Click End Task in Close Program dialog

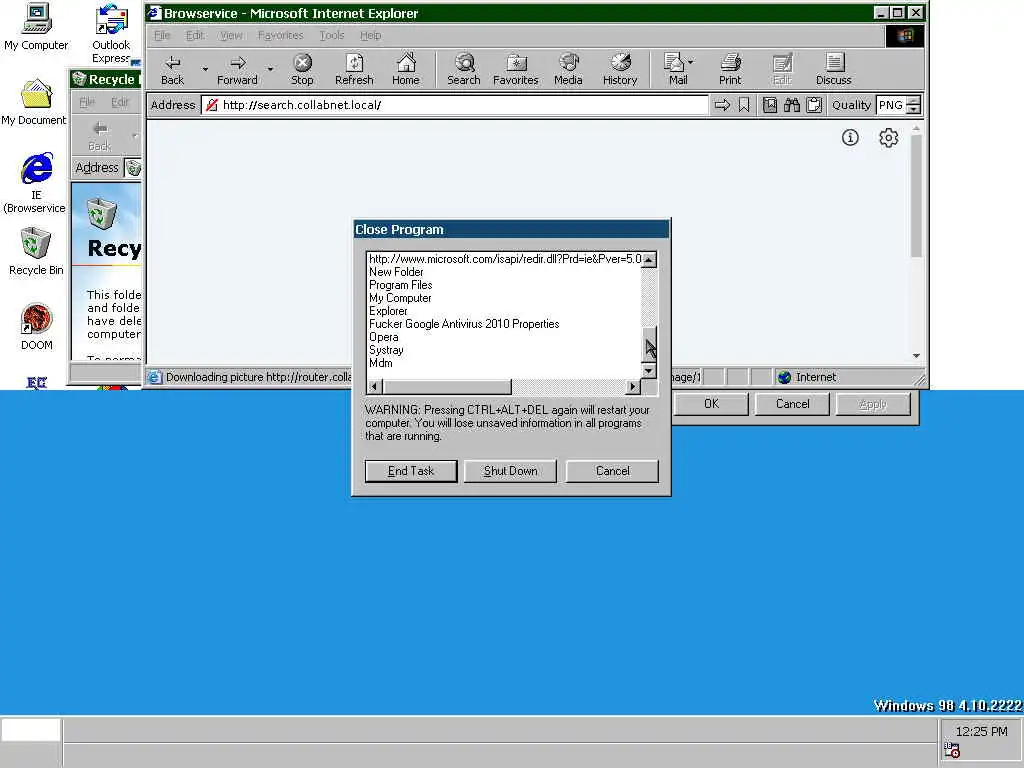tap(411, 471)
